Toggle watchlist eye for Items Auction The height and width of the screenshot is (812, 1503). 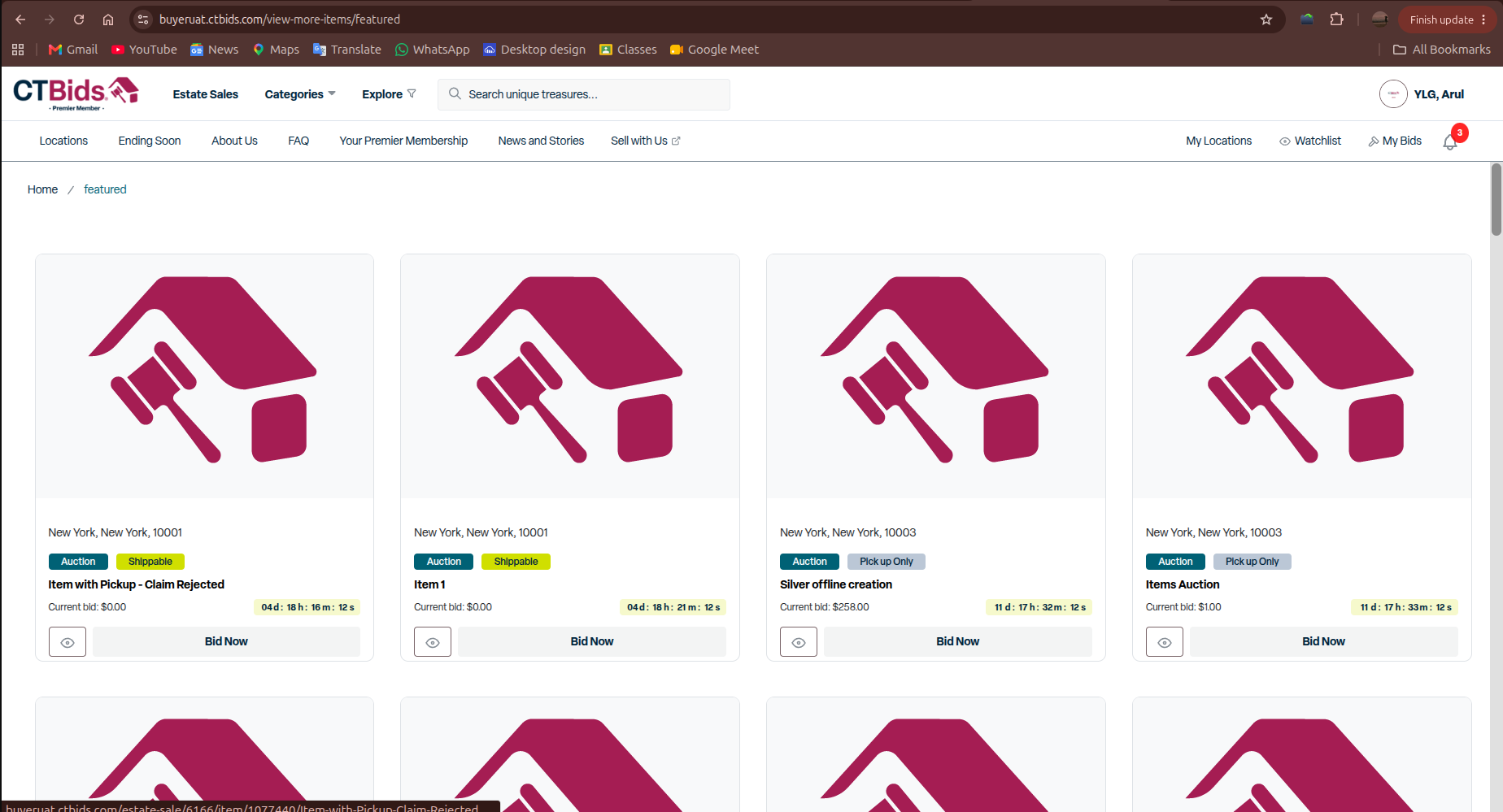1165,642
